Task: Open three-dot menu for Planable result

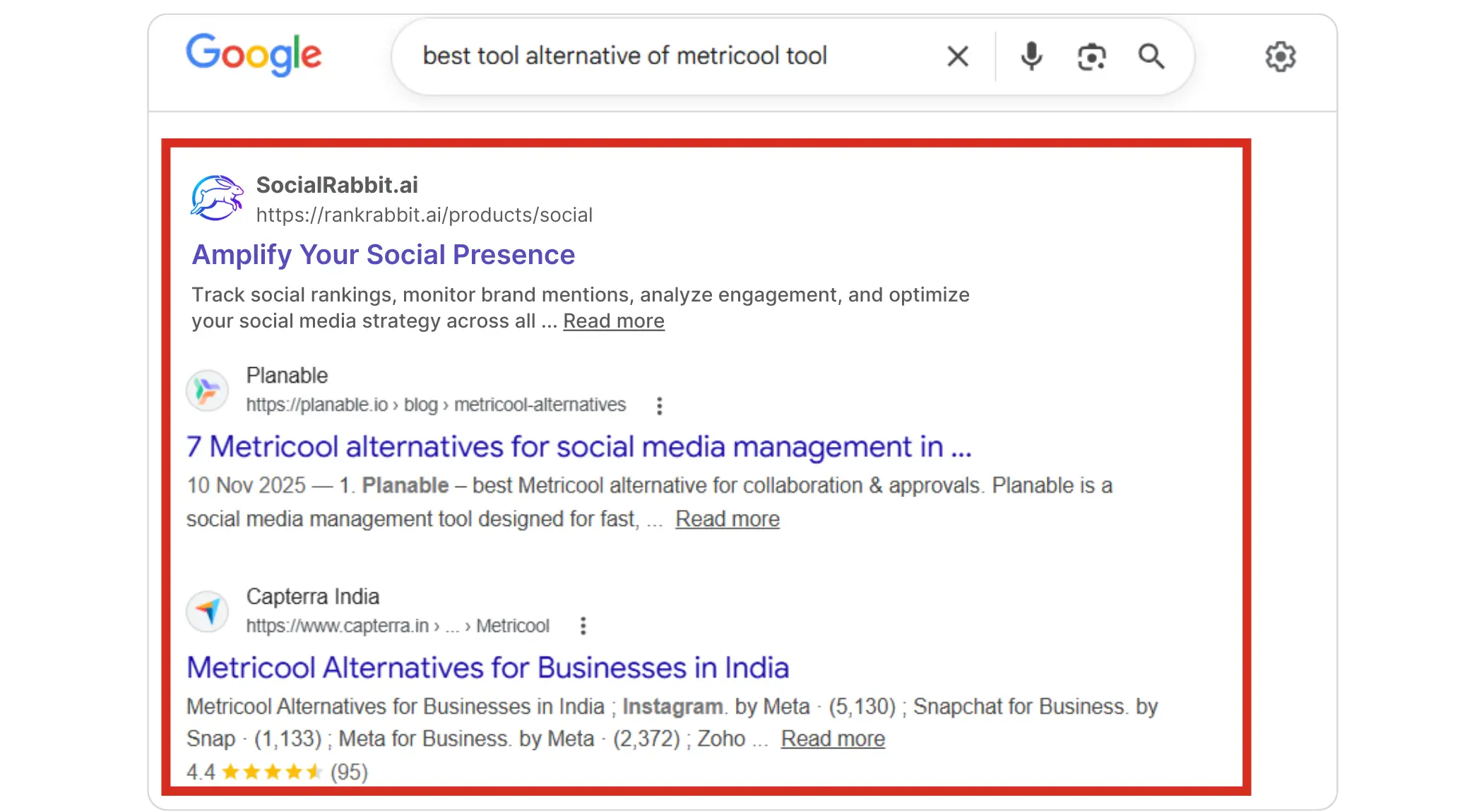Action: (659, 405)
